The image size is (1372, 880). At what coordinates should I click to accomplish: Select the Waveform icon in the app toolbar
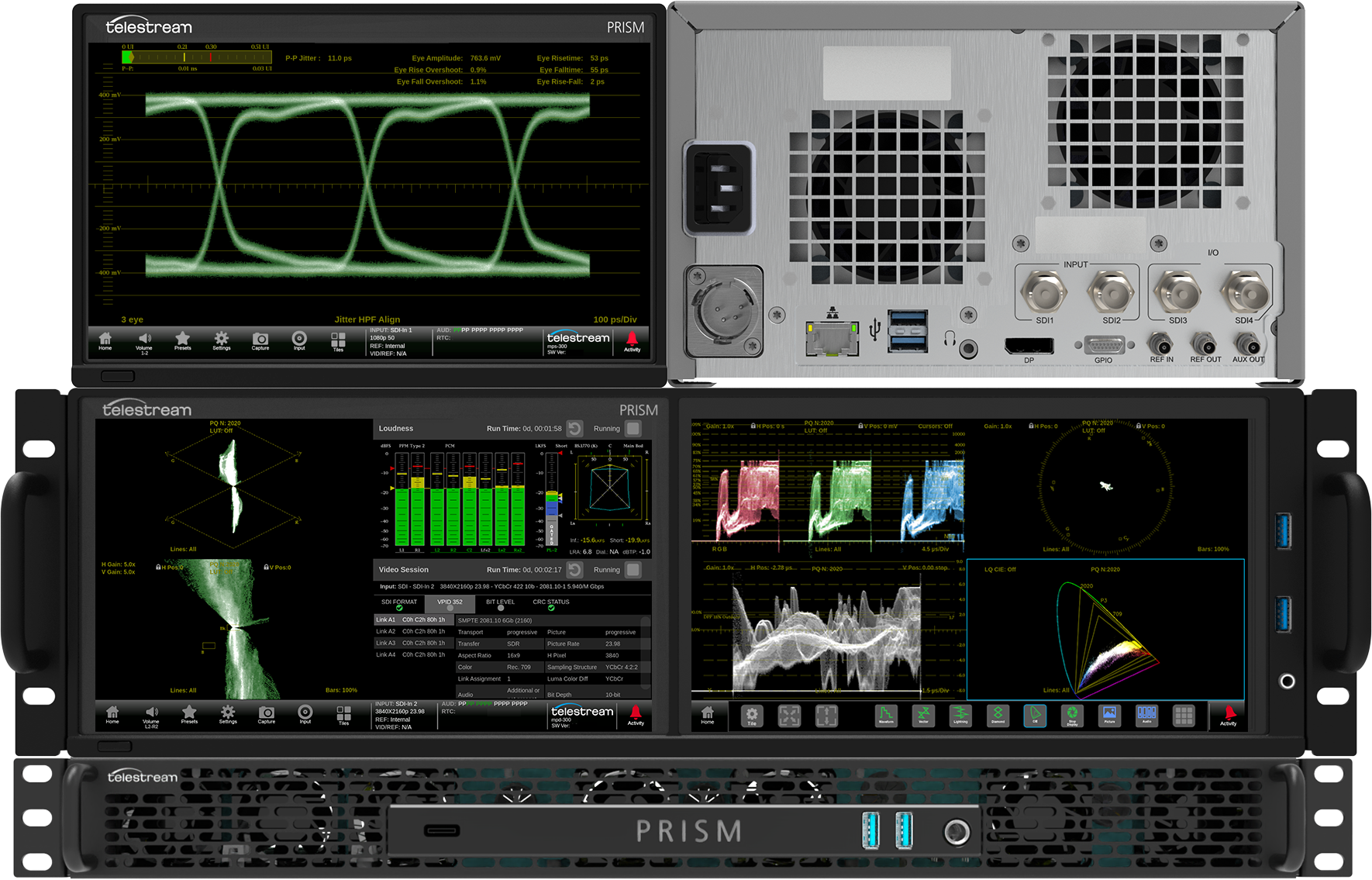tap(886, 716)
